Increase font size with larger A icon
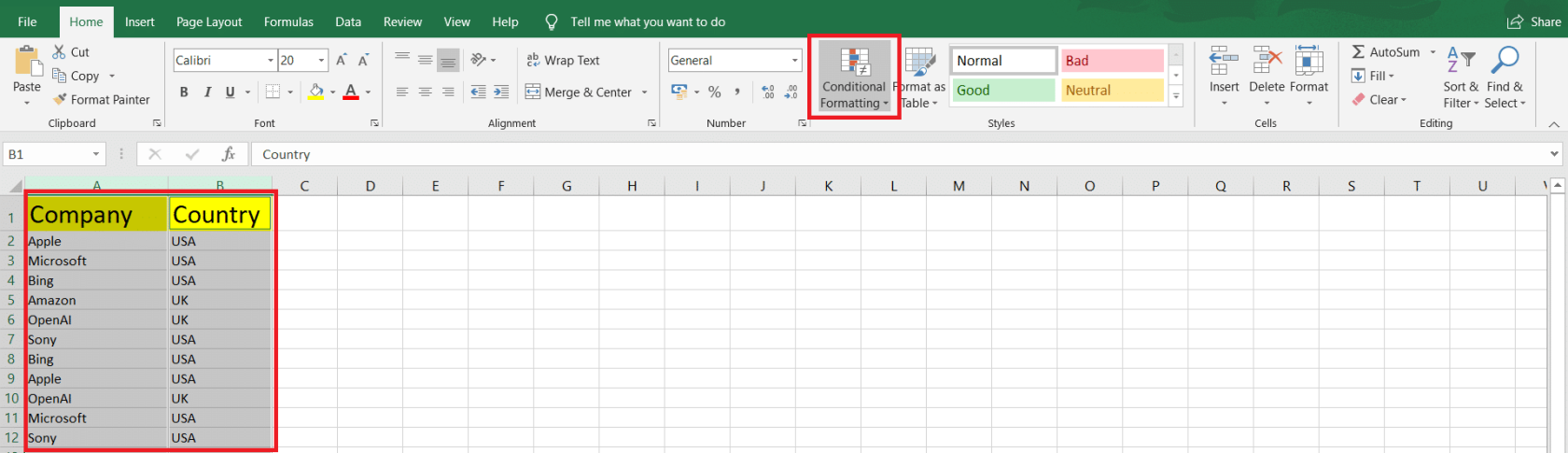 coord(342,60)
